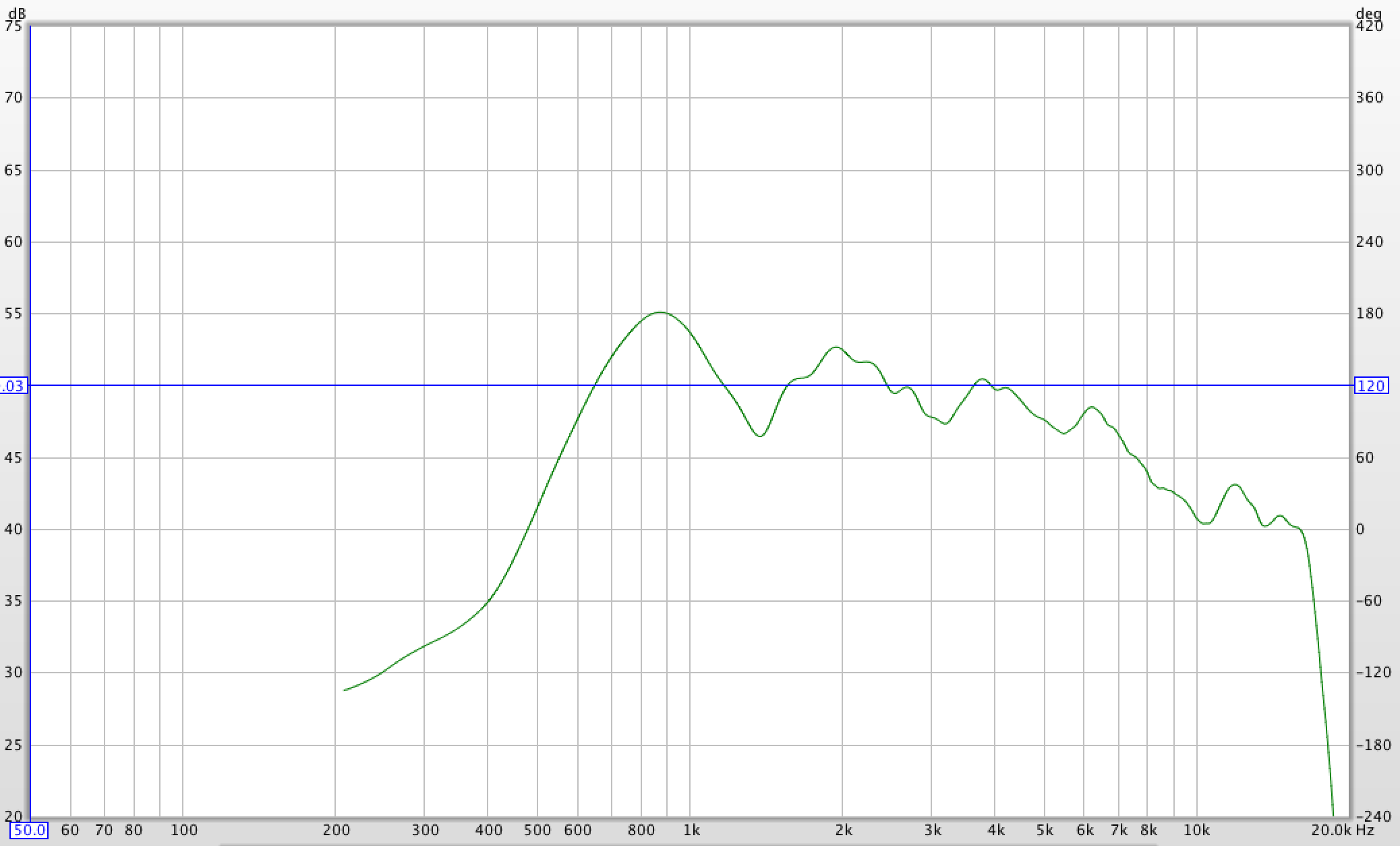Screen dimensions: 1400x846
Task: Click the '70' label on the dB axis
Action: tap(13, 98)
